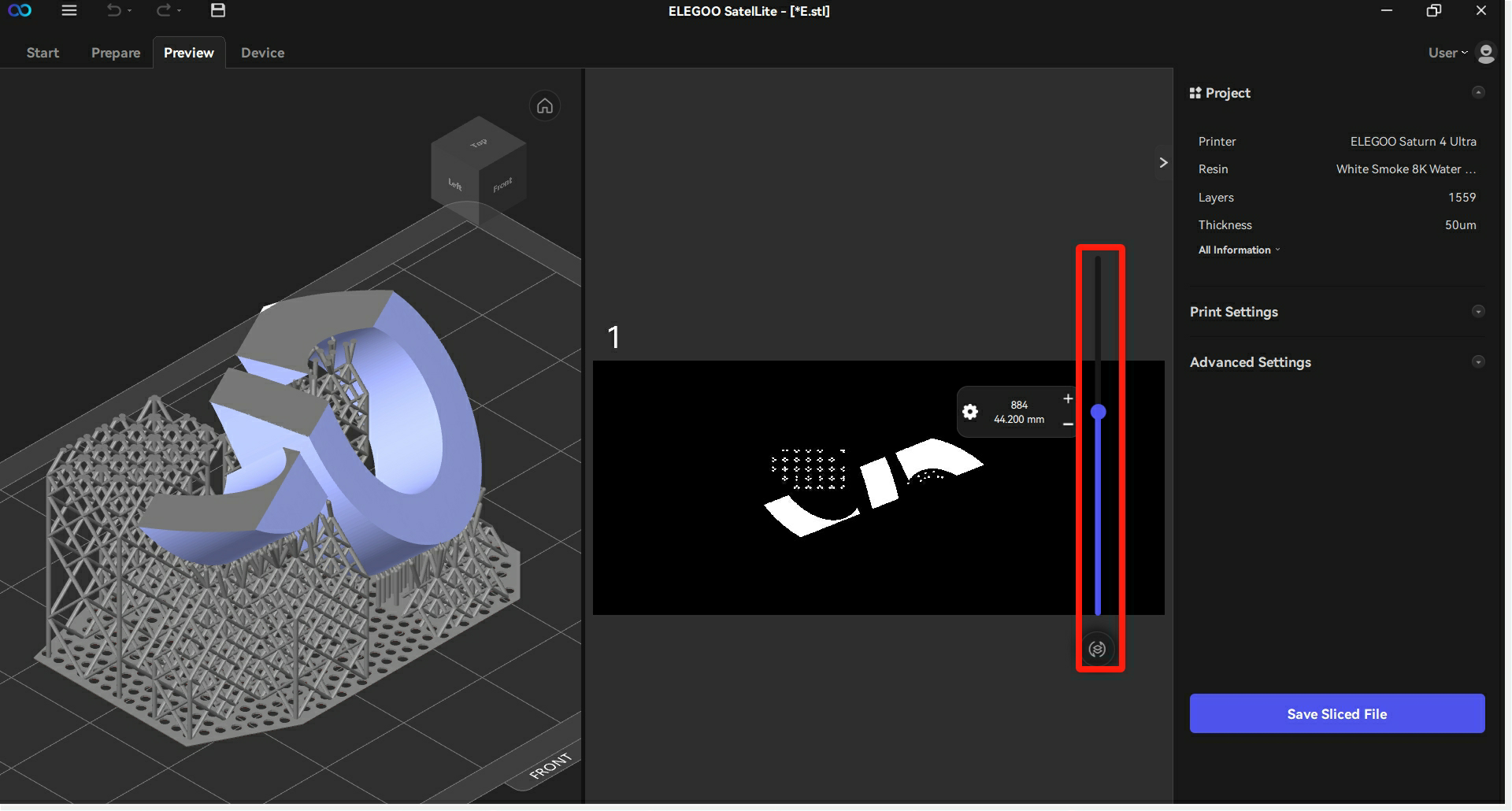The height and width of the screenshot is (811, 1512).
Task: Collapse the side panel with right chevron
Action: pos(1163,162)
